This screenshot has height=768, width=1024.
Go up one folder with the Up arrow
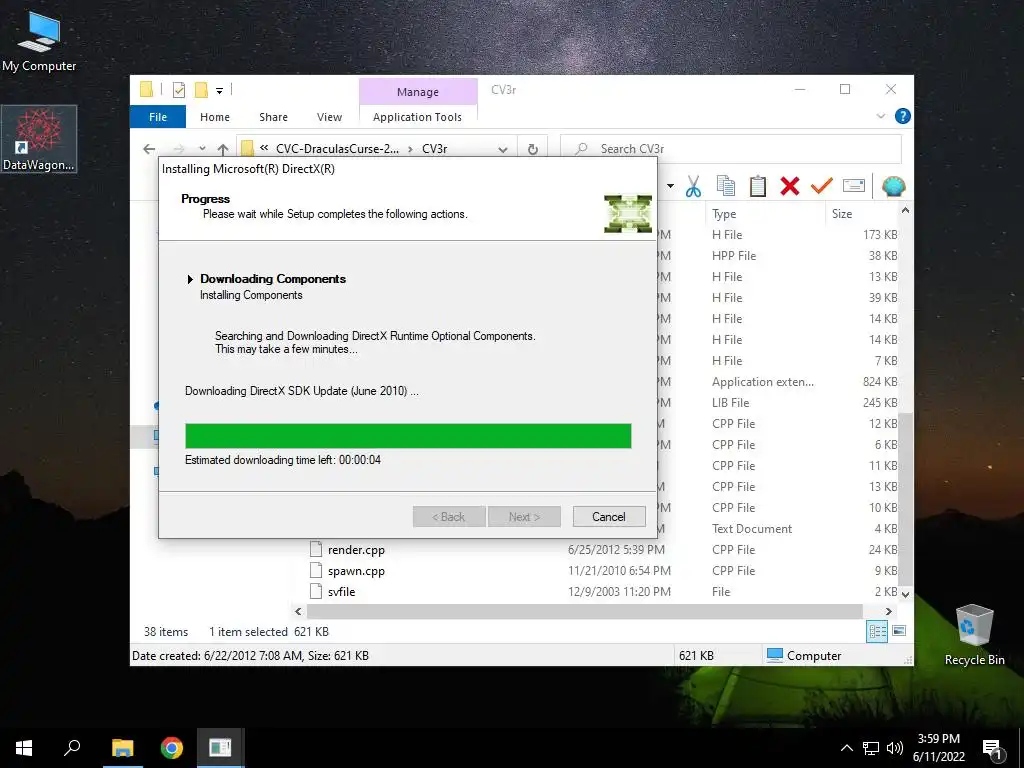(223, 149)
